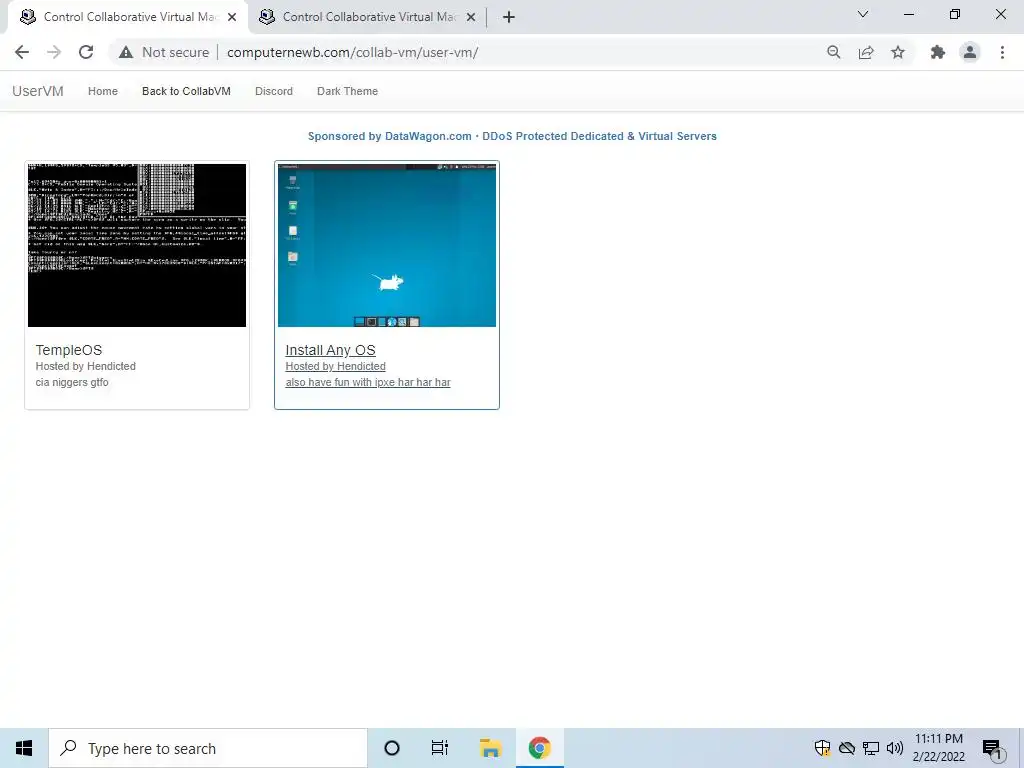This screenshot has width=1024, height=768.
Task: Go back using the browser back arrow
Action: pyautogui.click(x=22, y=52)
